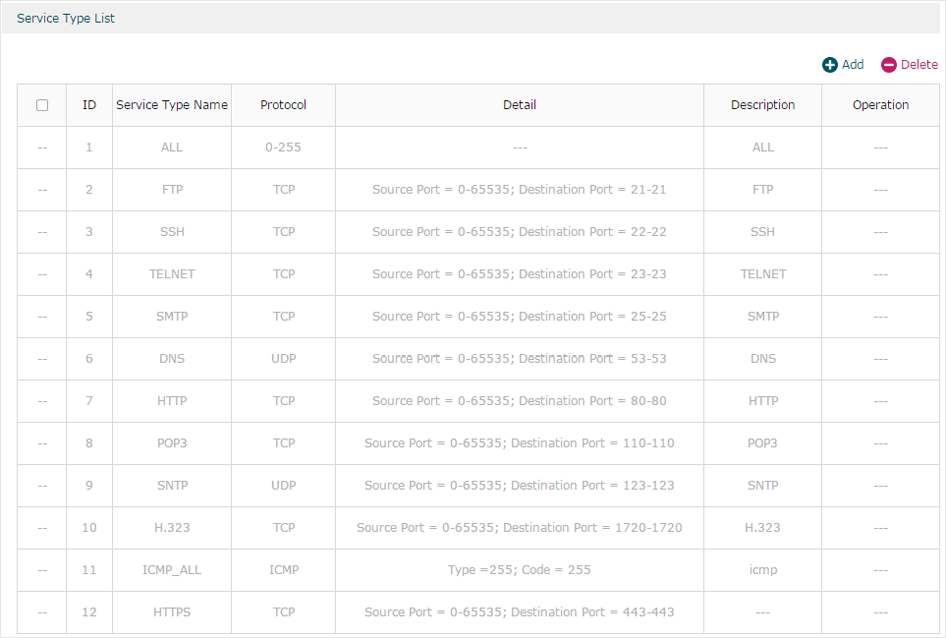Screen dimensions: 946x638
Task: Click the Description column header
Action: click(763, 105)
